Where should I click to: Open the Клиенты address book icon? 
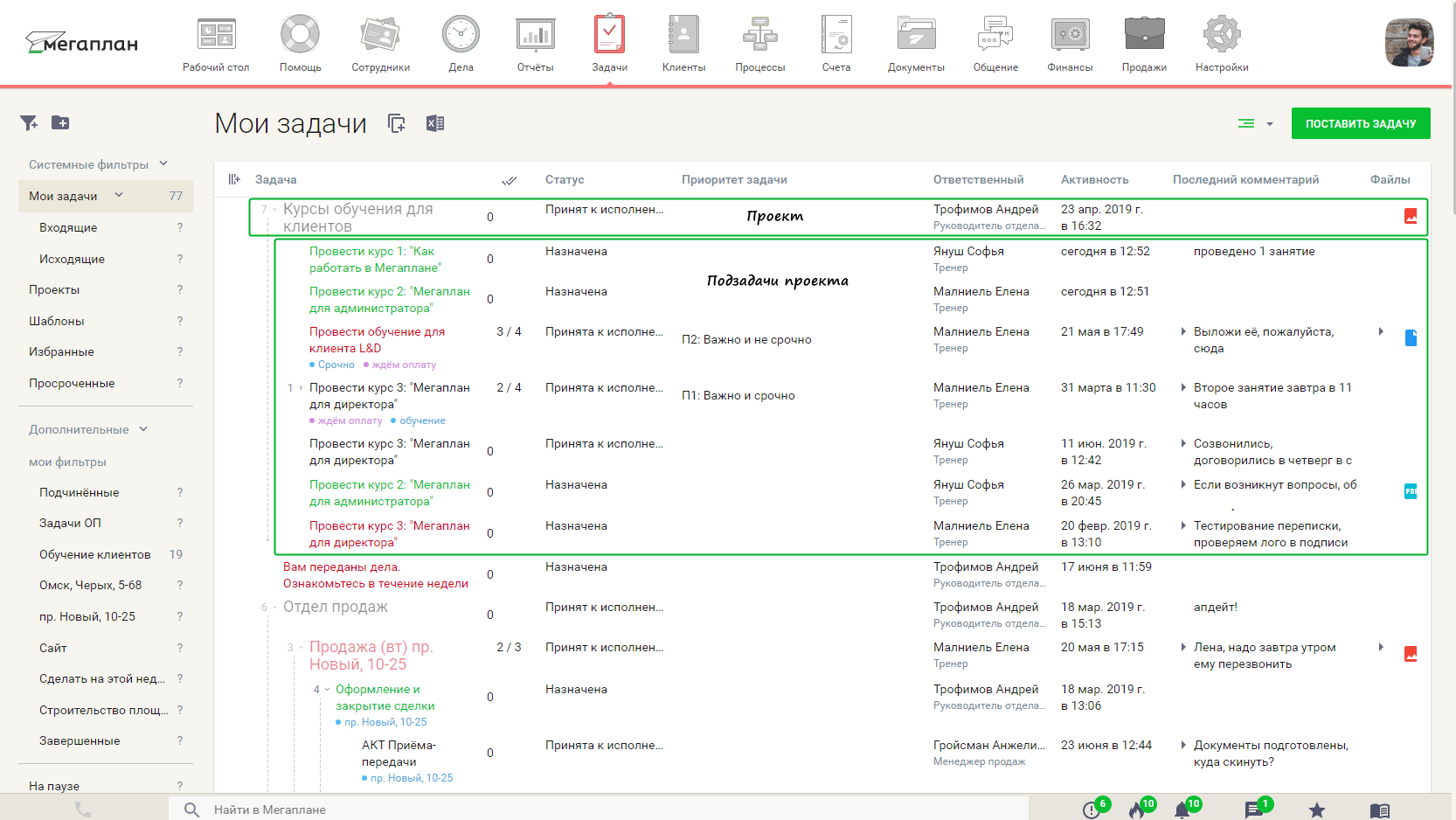683,35
